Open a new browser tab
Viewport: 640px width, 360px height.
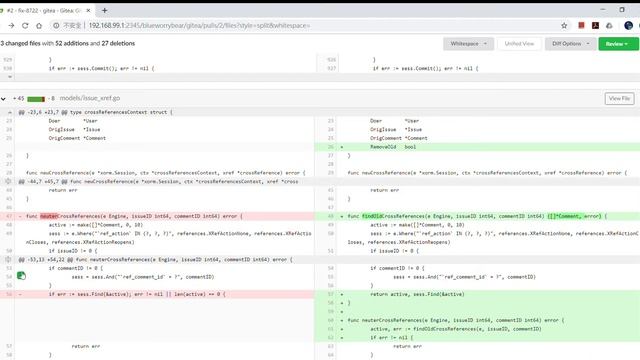click(104, 11)
